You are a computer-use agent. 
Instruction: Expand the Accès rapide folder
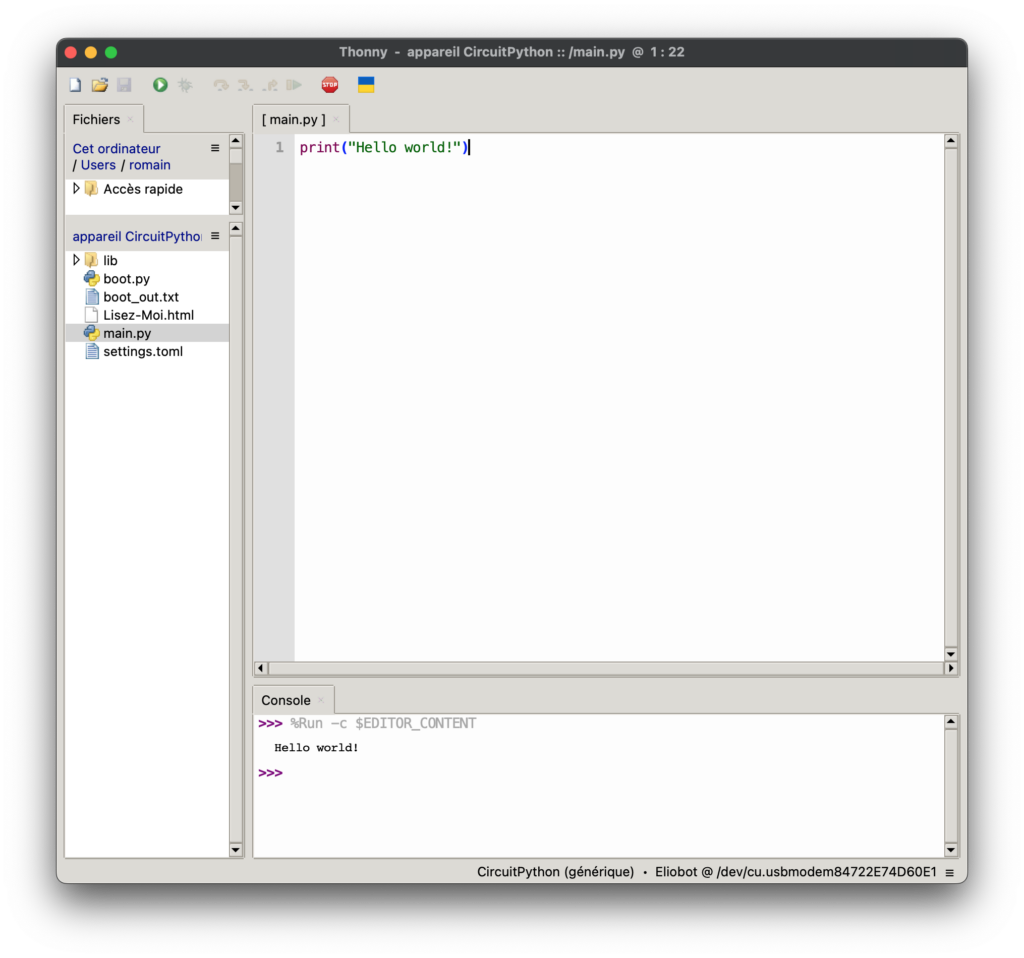coord(75,188)
